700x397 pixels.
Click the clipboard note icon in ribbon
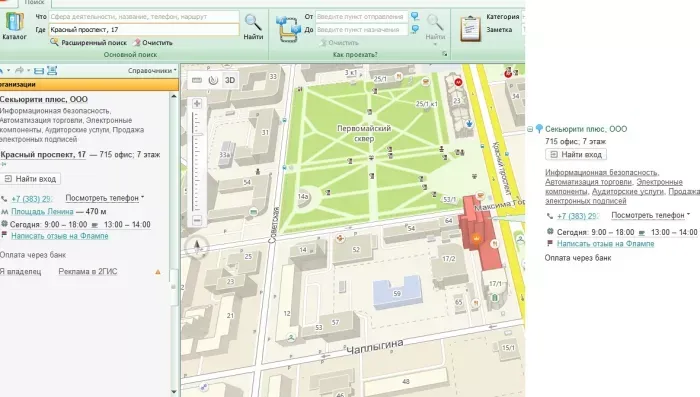(470, 29)
